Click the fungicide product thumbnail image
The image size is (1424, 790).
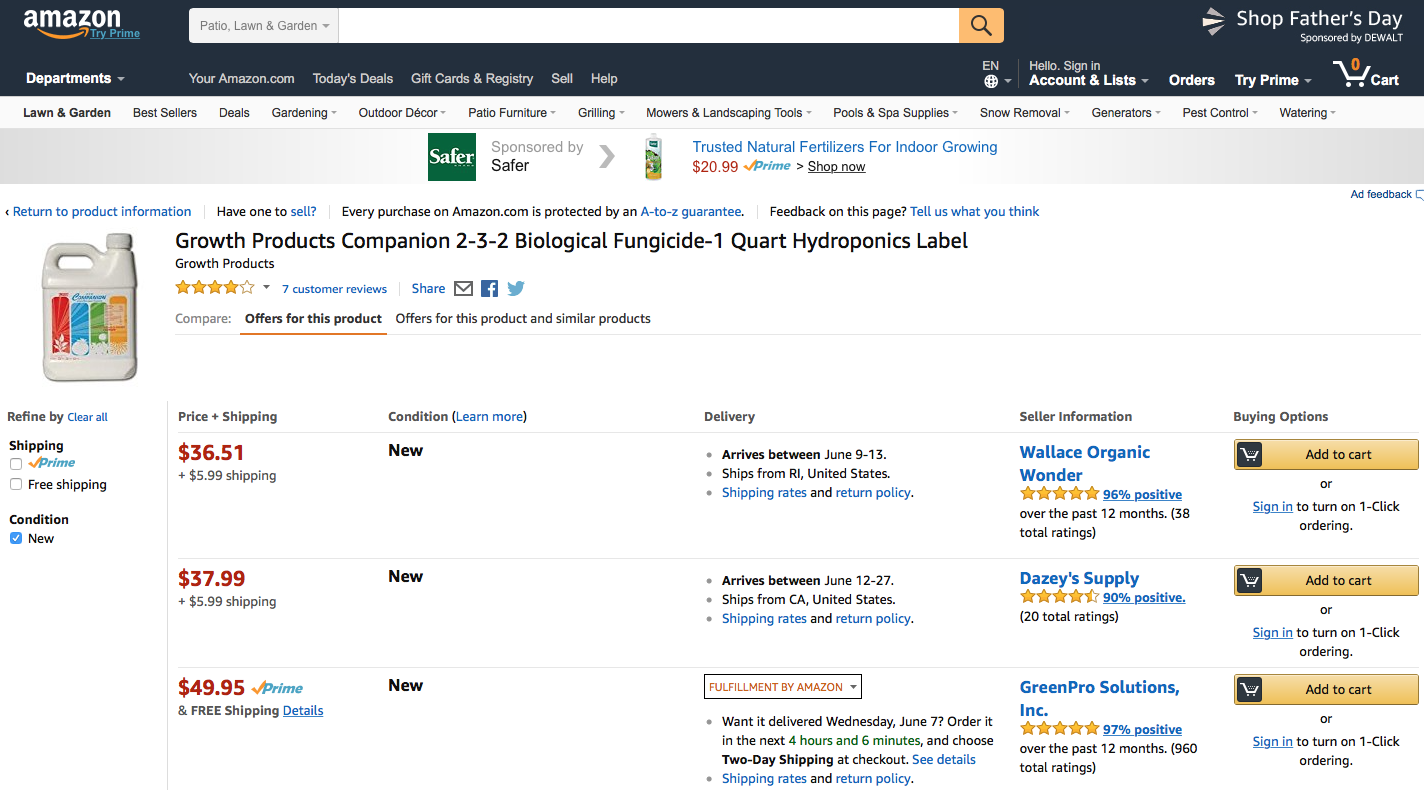click(88, 307)
